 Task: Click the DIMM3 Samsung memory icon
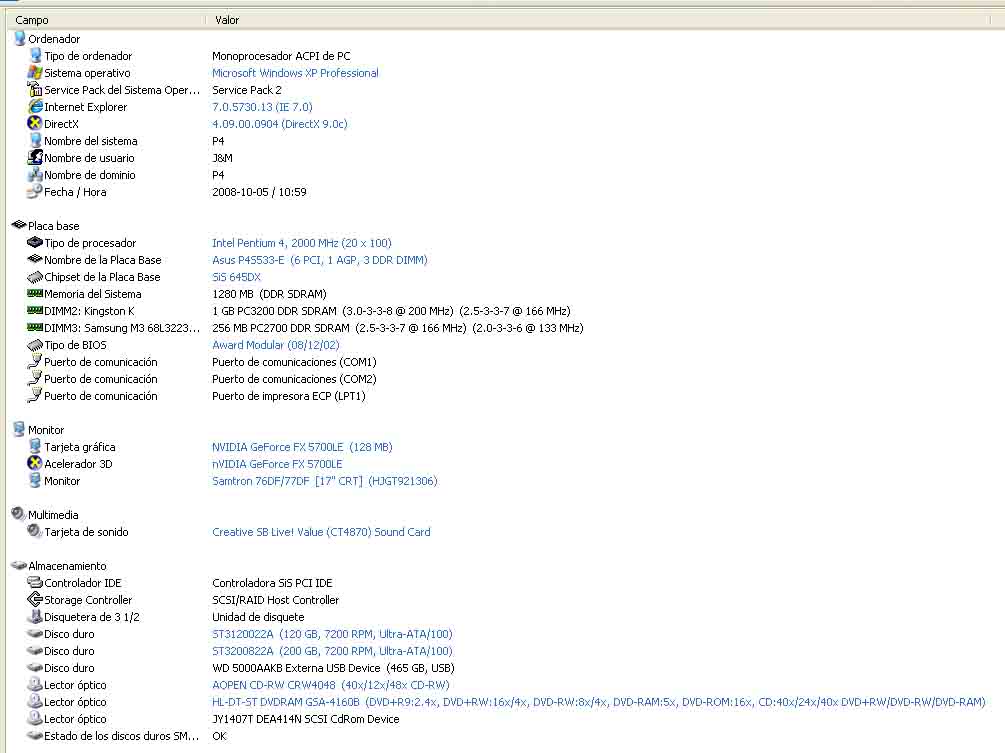35,327
